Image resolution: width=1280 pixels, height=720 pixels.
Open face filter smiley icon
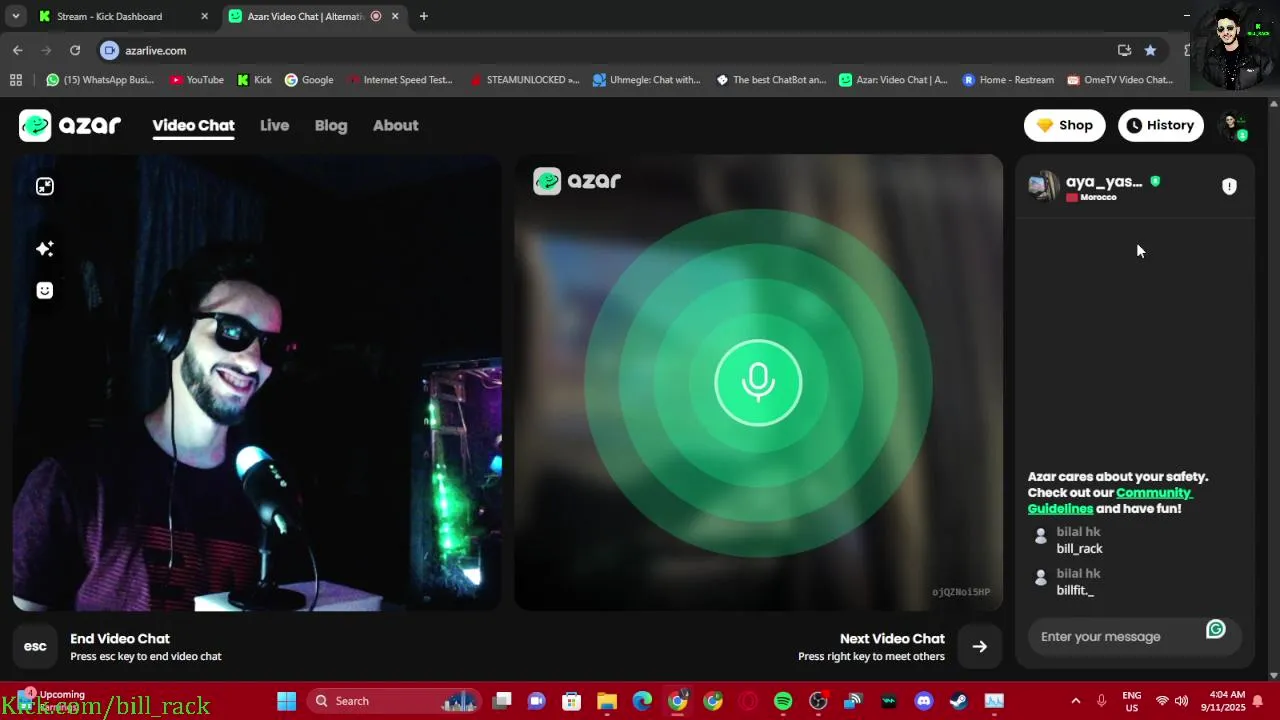click(45, 291)
